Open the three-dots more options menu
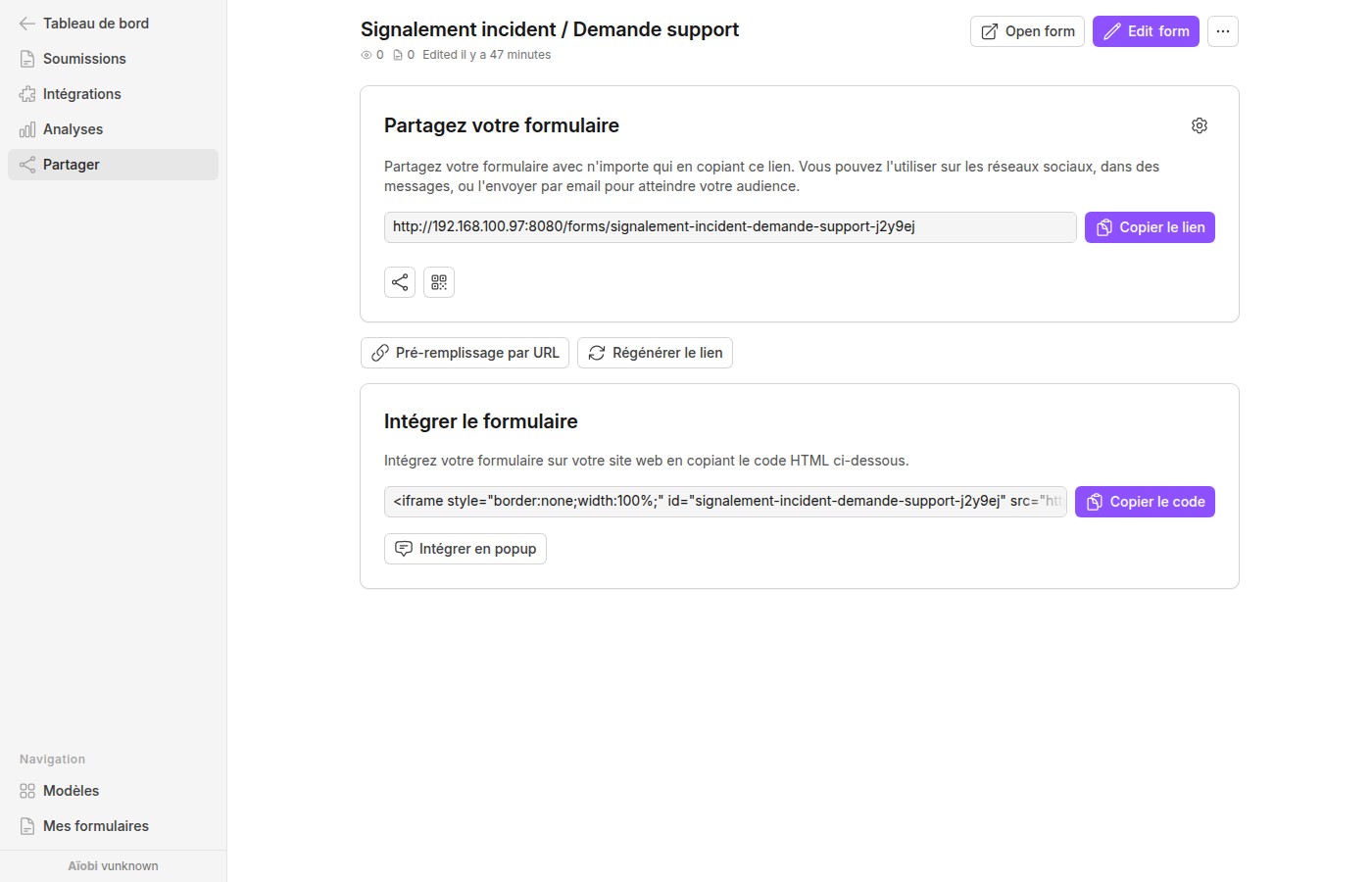Image resolution: width=1372 pixels, height=882 pixels. pyautogui.click(x=1223, y=31)
